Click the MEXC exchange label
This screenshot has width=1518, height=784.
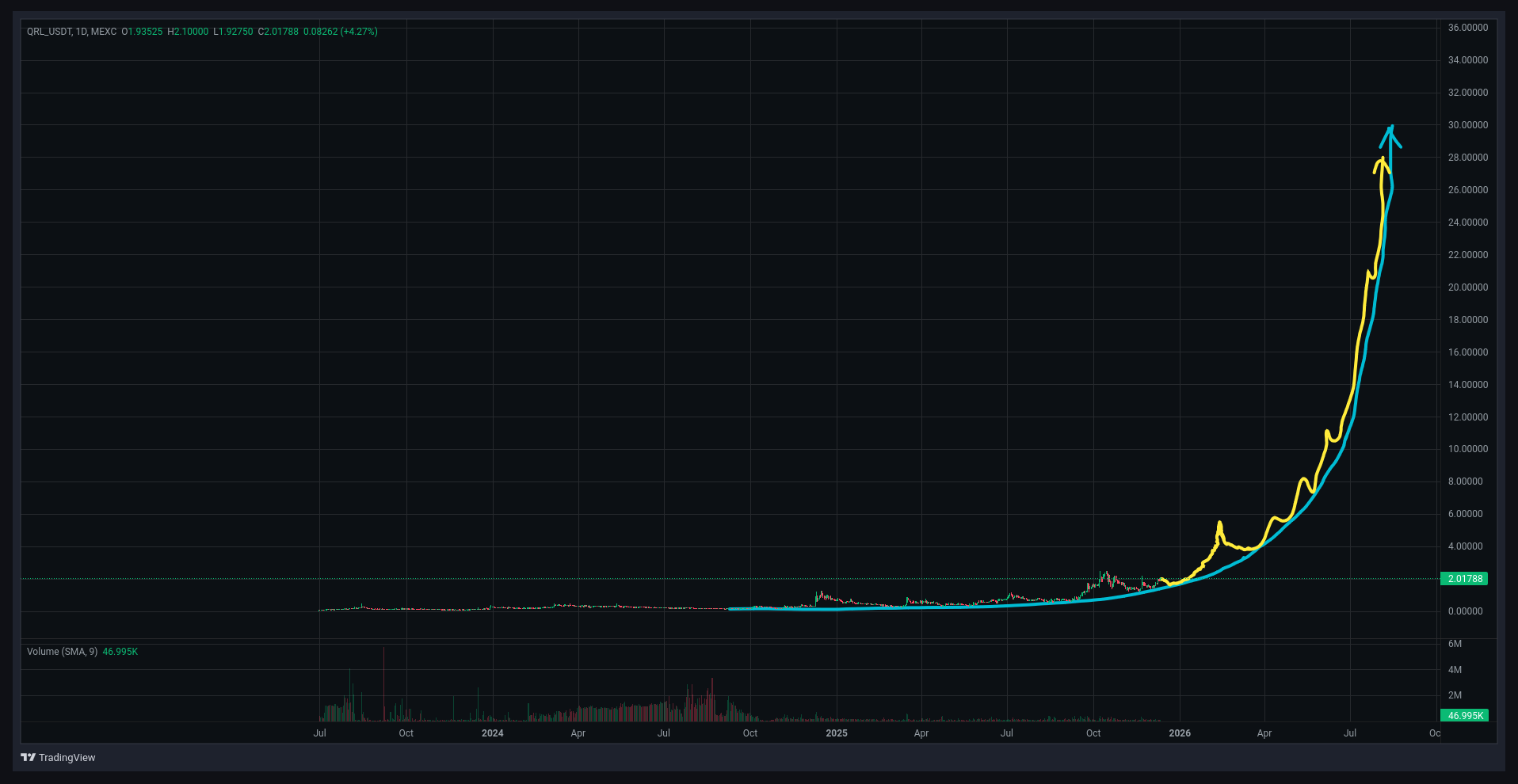point(104,32)
